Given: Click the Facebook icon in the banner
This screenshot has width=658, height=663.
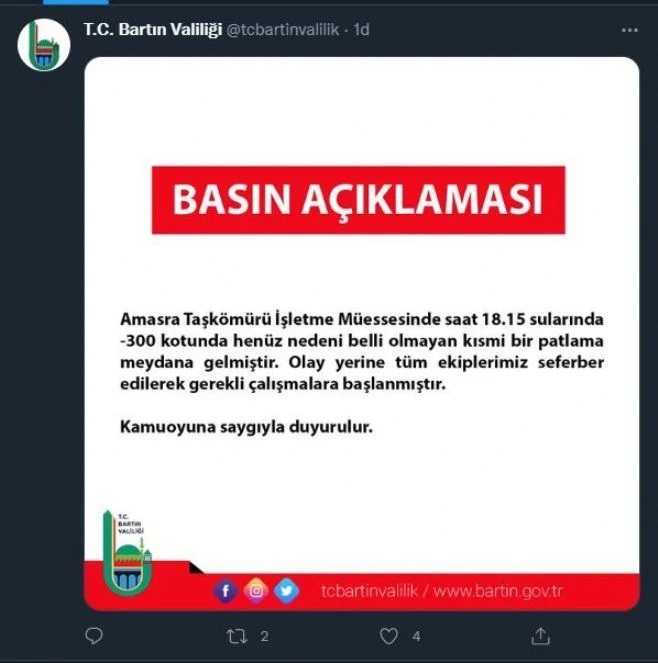Looking at the screenshot, I should pos(226,590).
